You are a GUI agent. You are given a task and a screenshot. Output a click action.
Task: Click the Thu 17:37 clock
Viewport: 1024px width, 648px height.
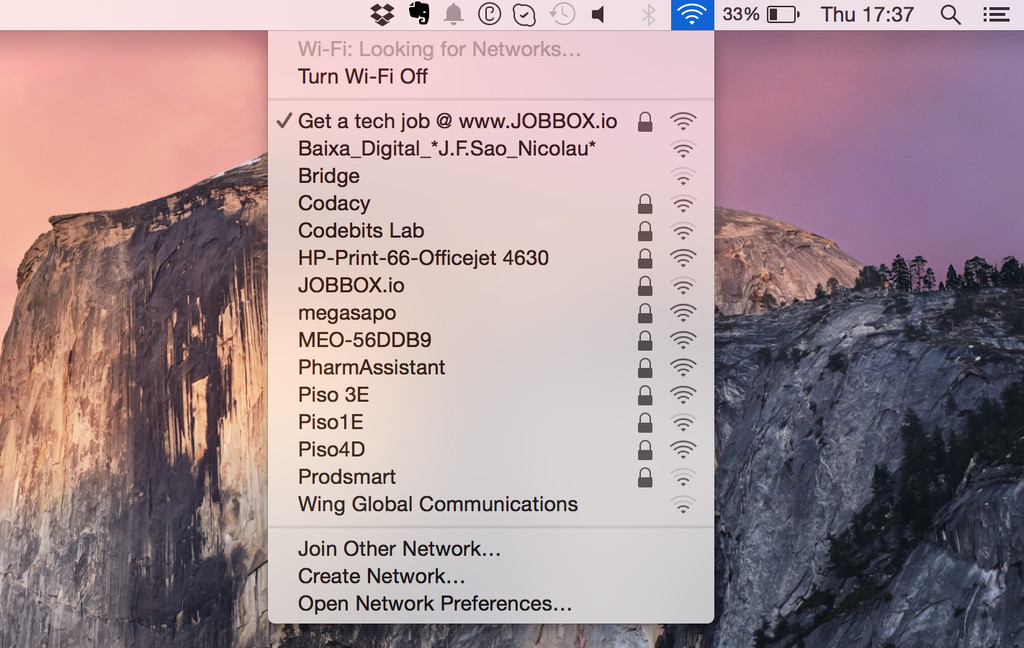[867, 14]
